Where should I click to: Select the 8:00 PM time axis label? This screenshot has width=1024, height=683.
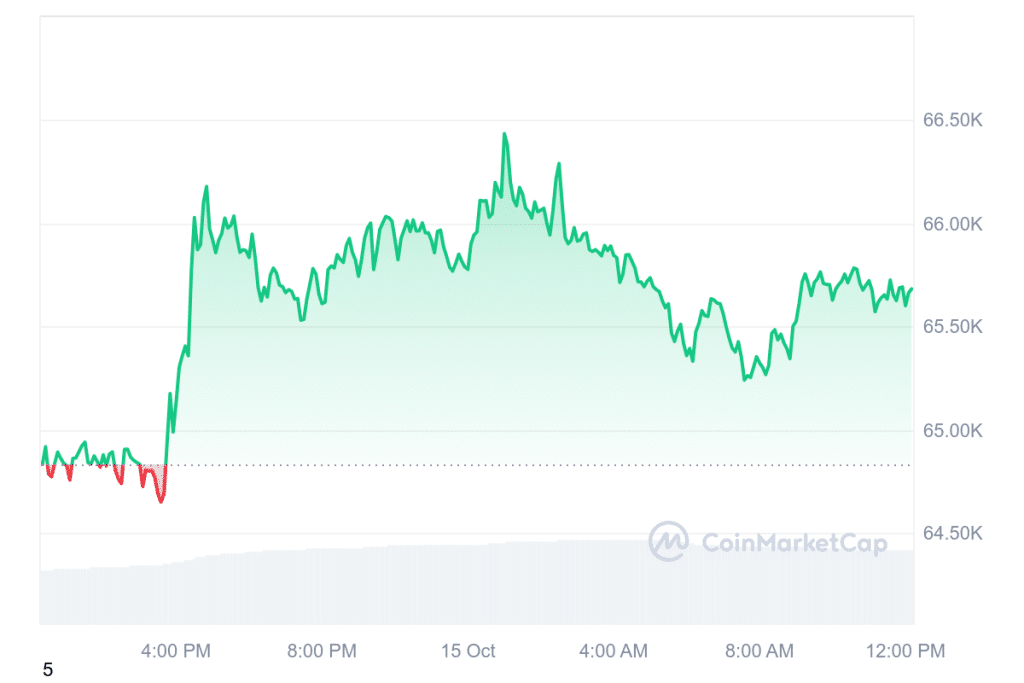click(322, 651)
